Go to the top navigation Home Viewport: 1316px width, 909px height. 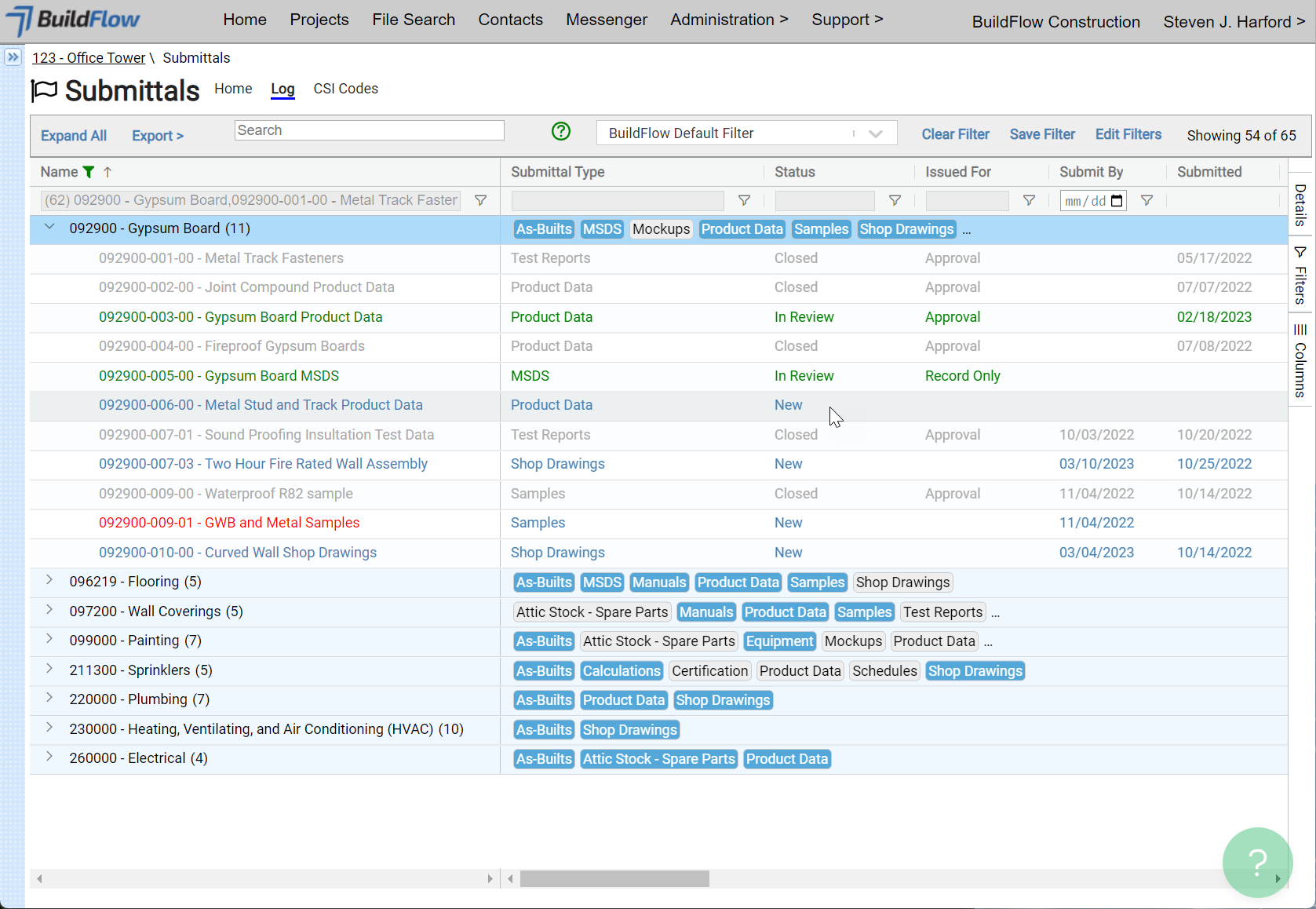pyautogui.click(x=245, y=20)
